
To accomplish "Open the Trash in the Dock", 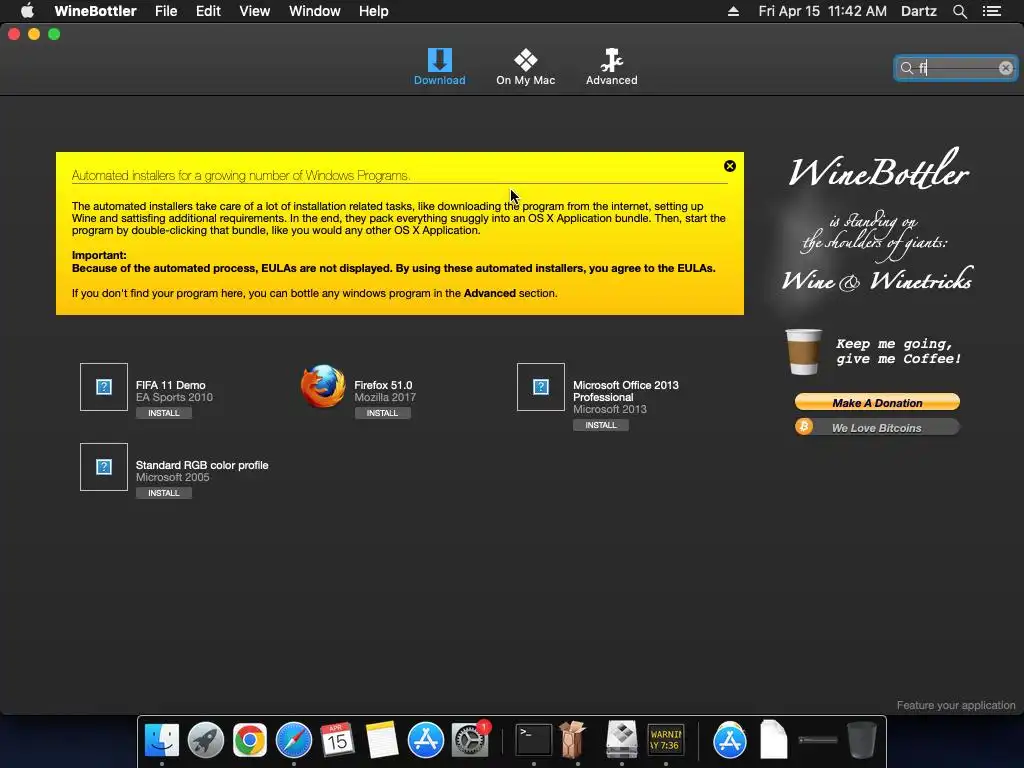I will (x=861, y=740).
